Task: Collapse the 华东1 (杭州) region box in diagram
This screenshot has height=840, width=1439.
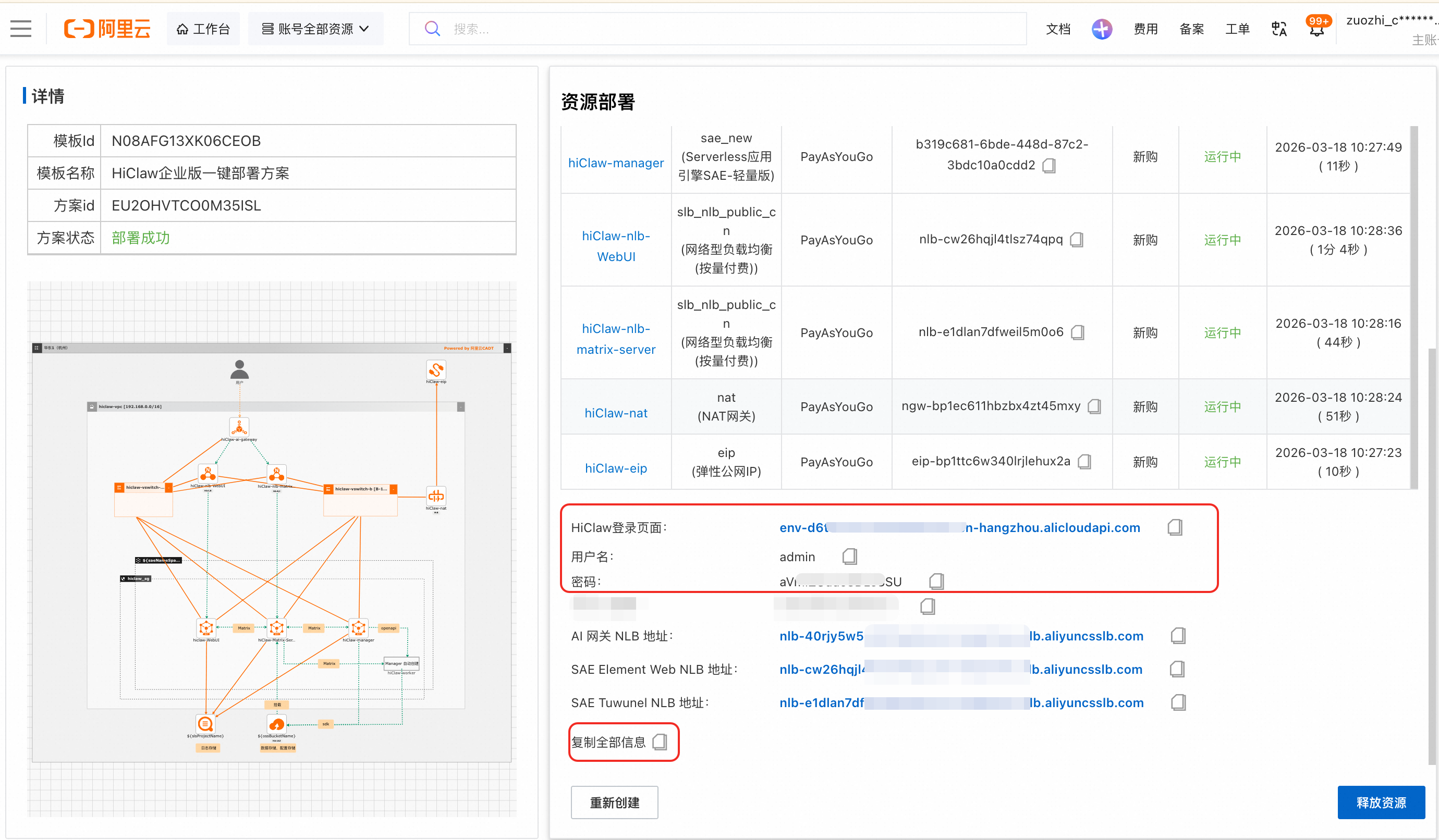Action: (507, 348)
